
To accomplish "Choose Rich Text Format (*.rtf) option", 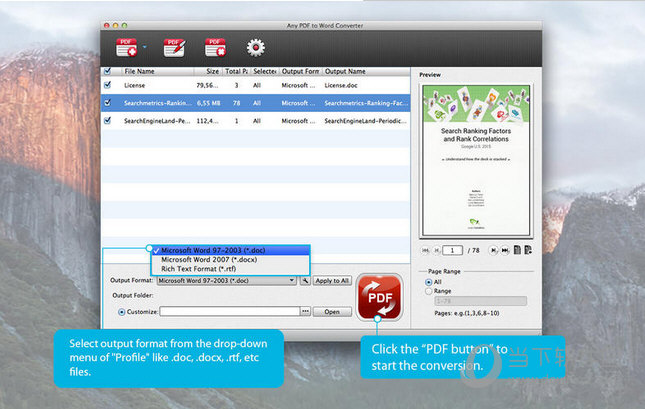I will (x=230, y=269).
